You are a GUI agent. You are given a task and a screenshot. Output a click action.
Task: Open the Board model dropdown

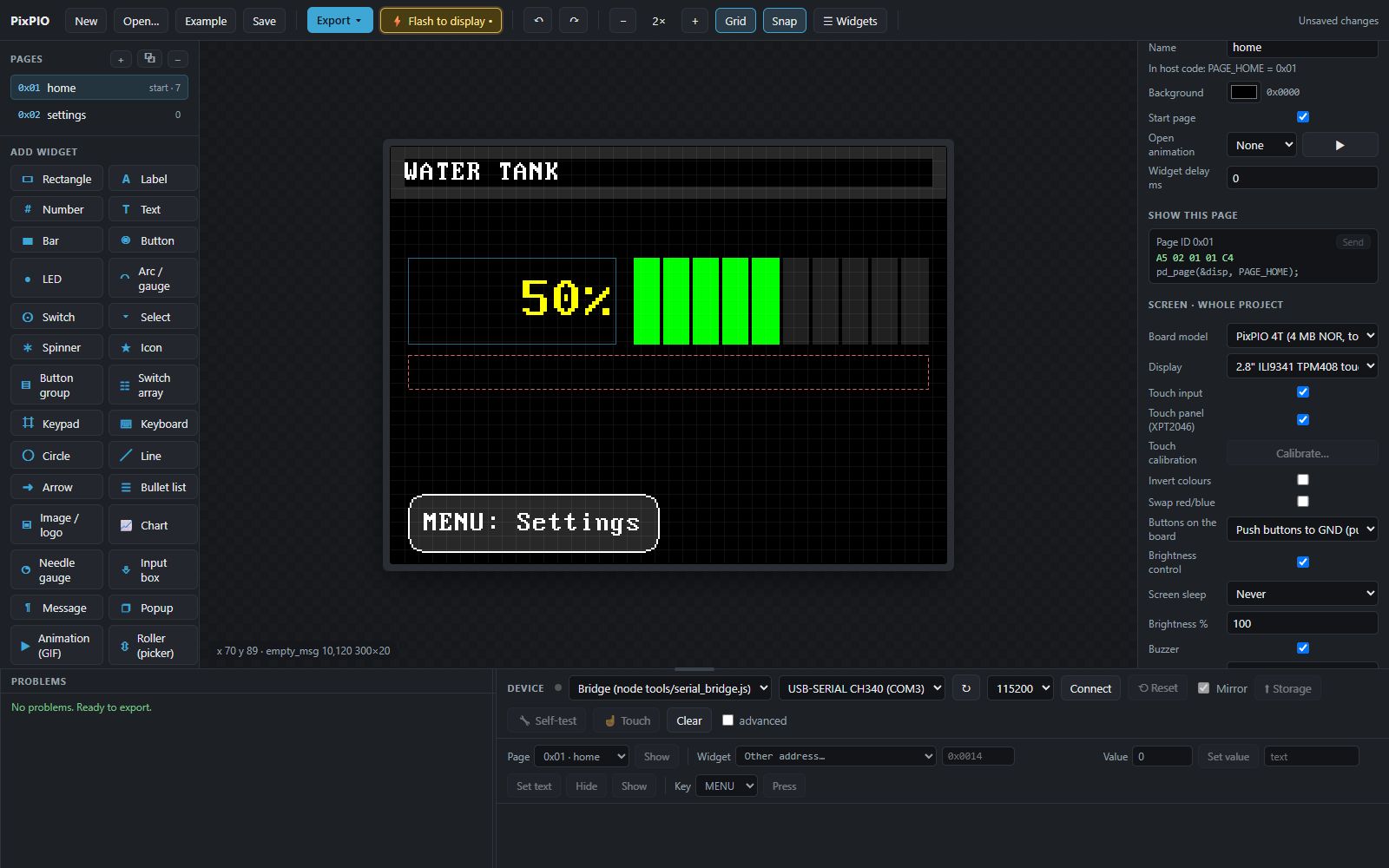pos(1302,336)
